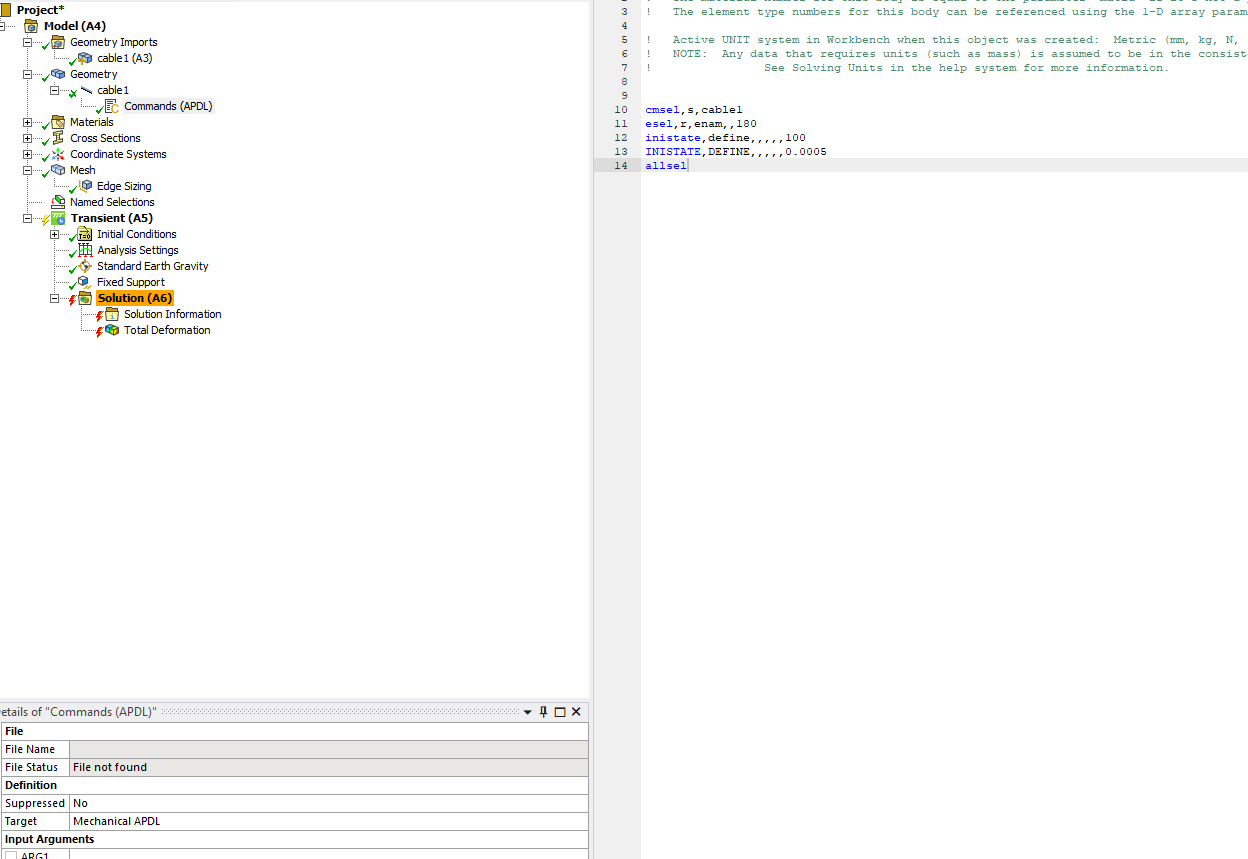Click the 'inistate,define,,,,,100' code line
Screen dimensions: 1248x859
click(x=725, y=138)
